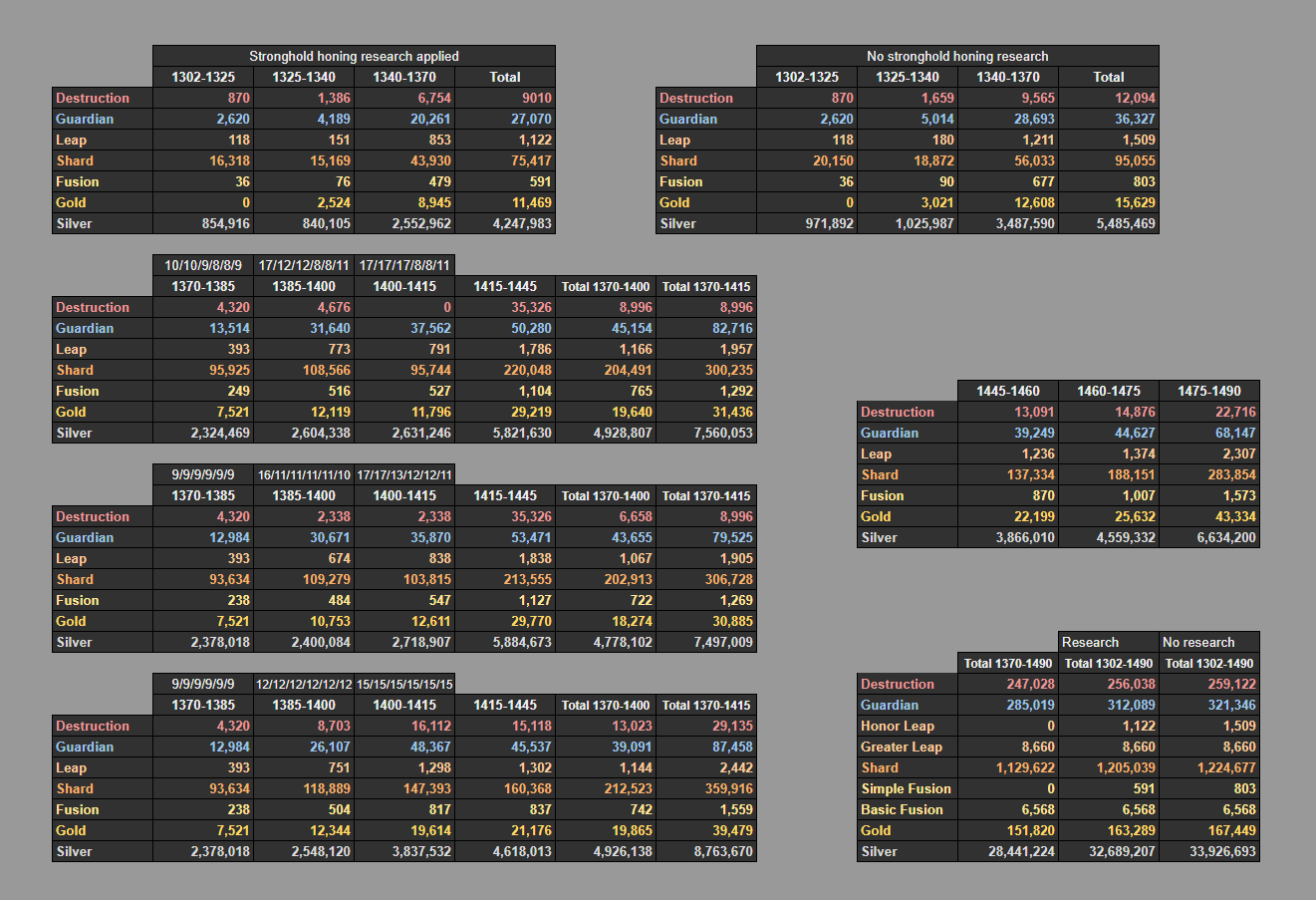The image size is (1316, 900).
Task: Select the destruction total cell 9010
Action: pyautogui.click(x=505, y=98)
